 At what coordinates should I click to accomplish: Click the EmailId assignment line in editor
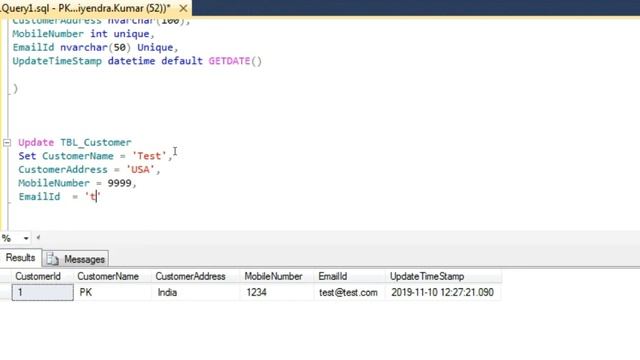60,197
